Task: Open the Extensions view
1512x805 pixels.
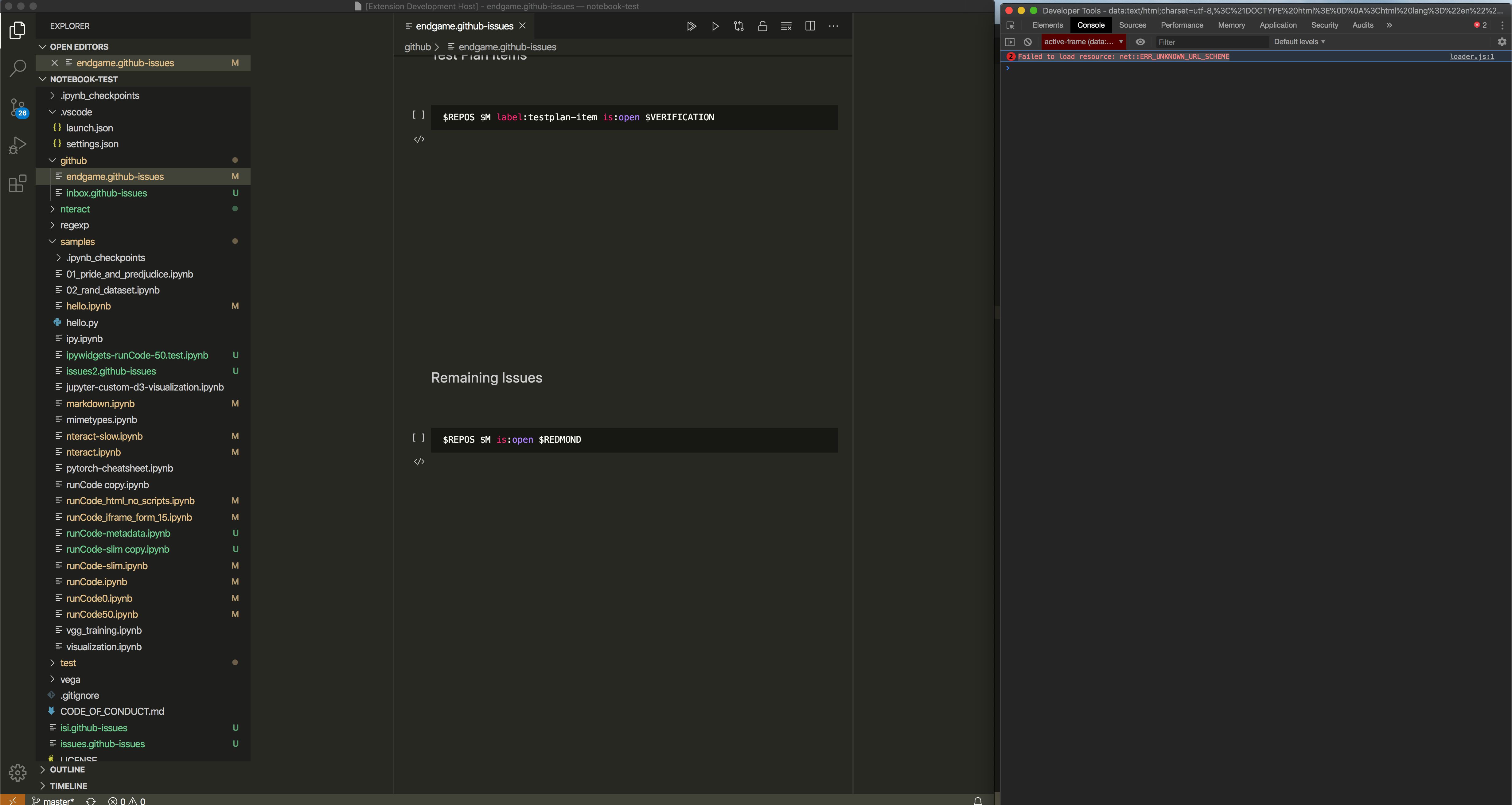Action: 18,184
